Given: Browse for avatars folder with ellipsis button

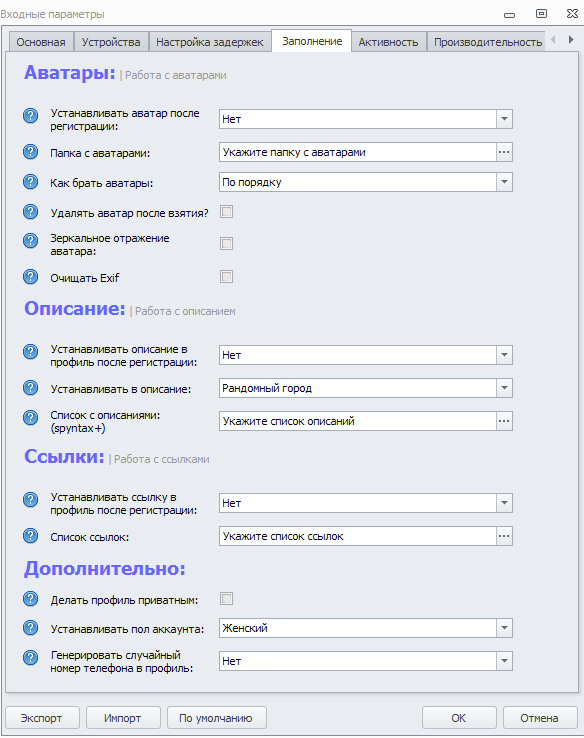Looking at the screenshot, I should (504, 152).
